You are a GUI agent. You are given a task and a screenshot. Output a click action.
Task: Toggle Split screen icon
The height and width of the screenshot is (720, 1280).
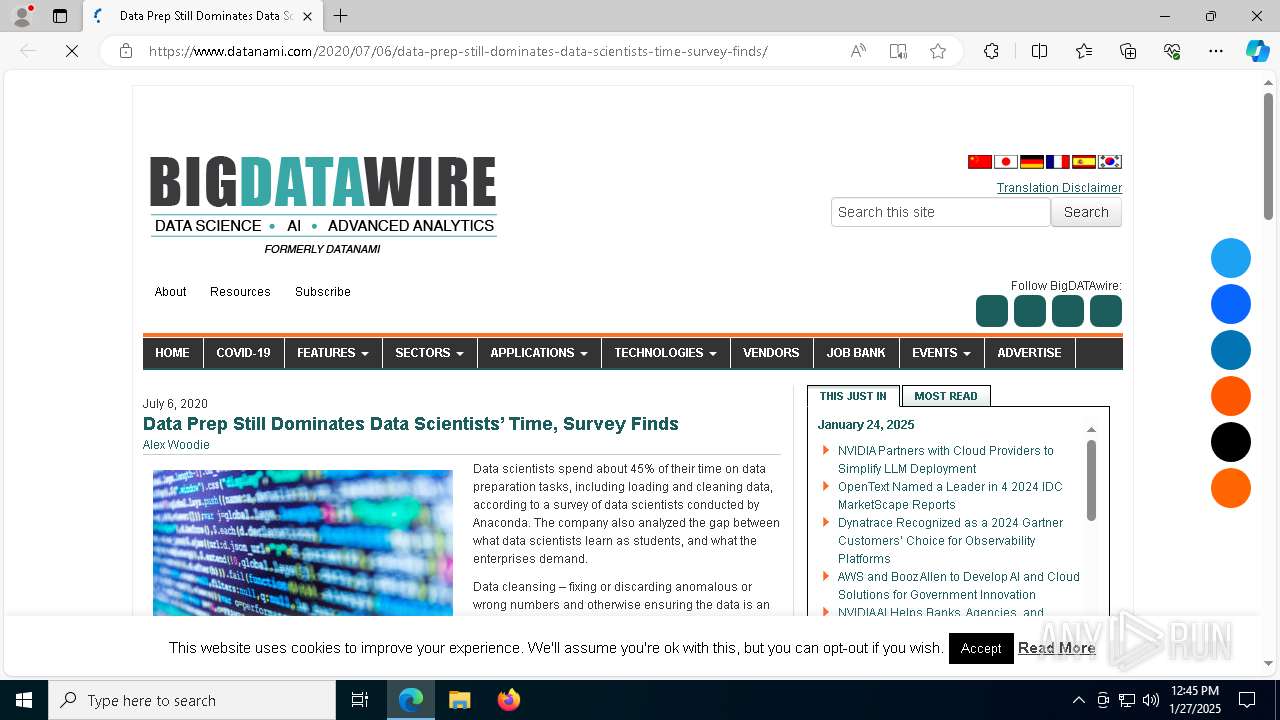click(1039, 51)
